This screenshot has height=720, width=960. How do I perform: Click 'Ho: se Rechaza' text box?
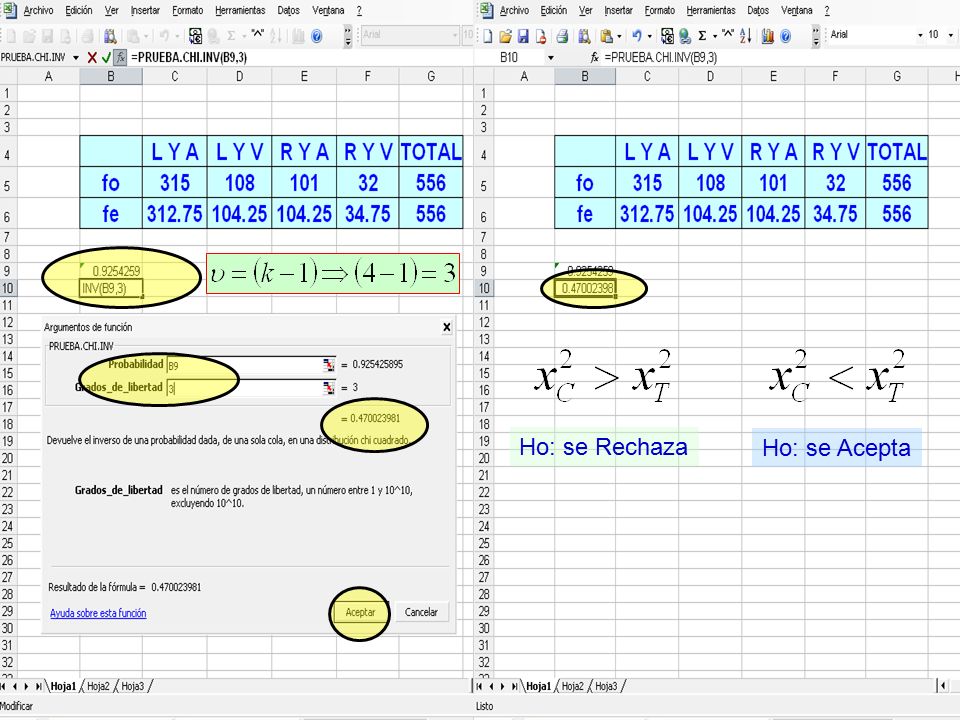(x=604, y=447)
